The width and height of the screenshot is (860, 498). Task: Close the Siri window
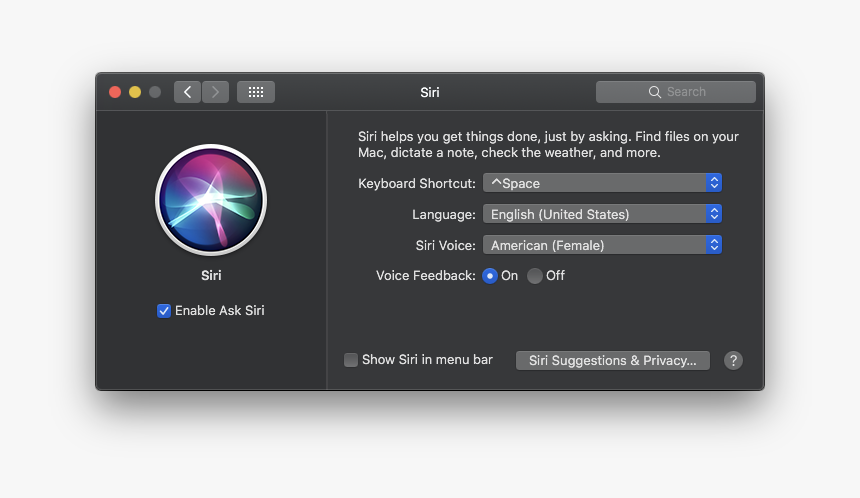pos(115,92)
